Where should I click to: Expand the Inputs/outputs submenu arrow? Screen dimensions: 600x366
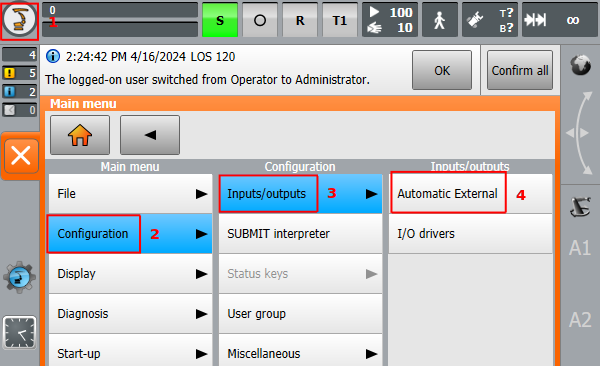coord(371,194)
